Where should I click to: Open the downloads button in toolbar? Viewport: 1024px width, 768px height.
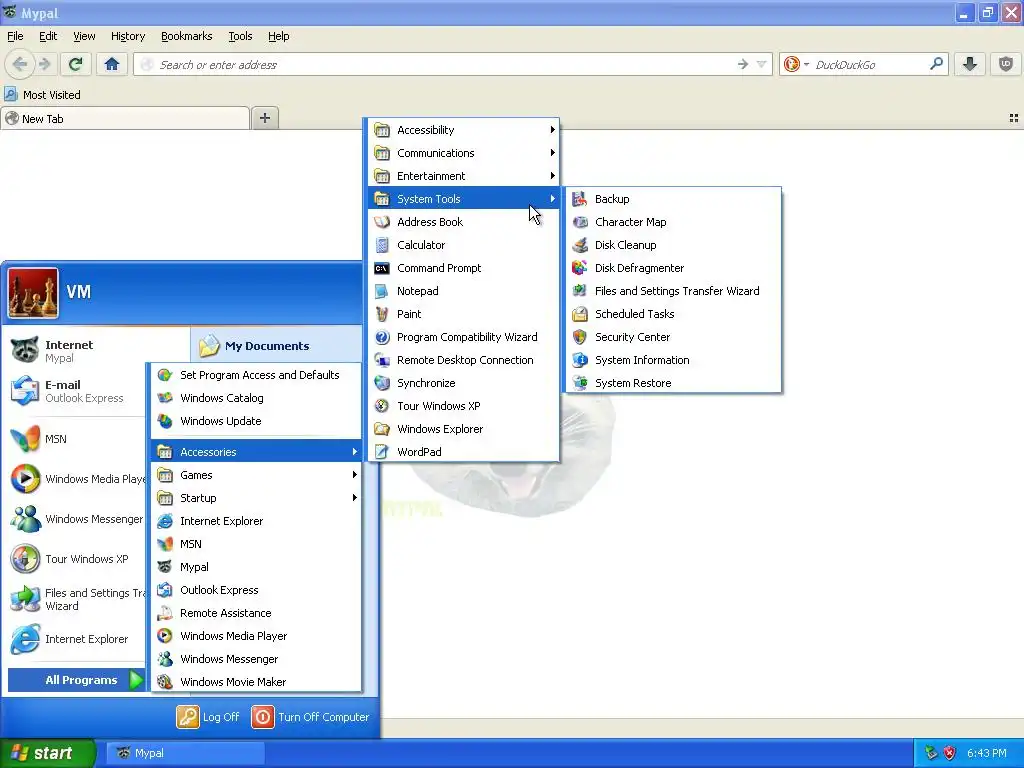click(970, 64)
